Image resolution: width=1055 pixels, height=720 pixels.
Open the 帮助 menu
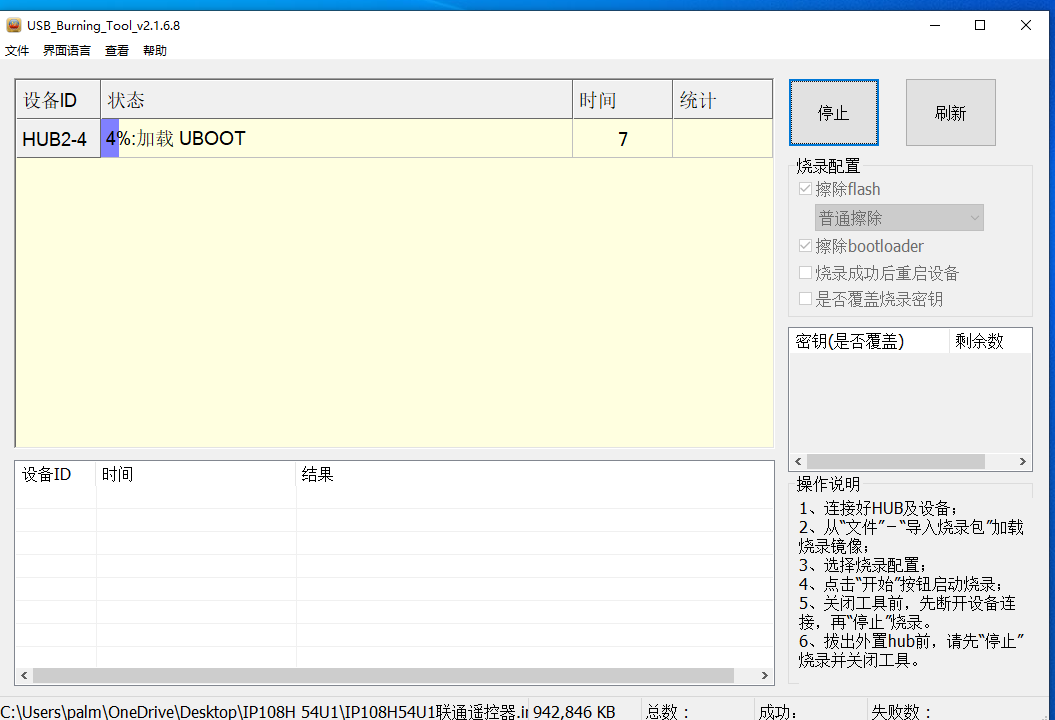(x=155, y=50)
